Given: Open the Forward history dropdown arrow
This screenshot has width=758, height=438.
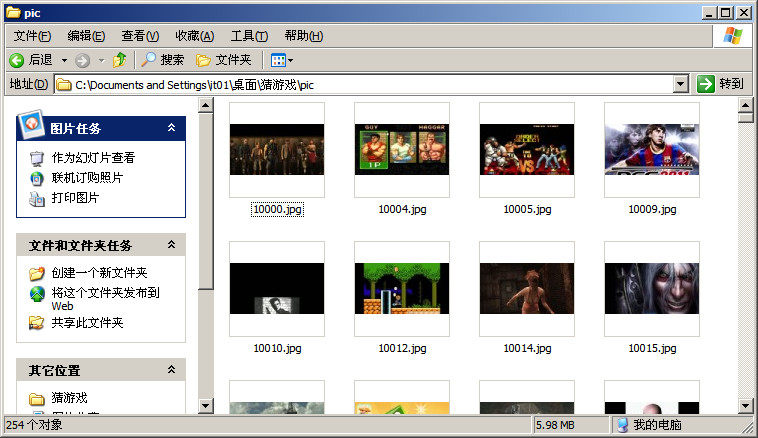Looking at the screenshot, I should pyautogui.click(x=102, y=60).
